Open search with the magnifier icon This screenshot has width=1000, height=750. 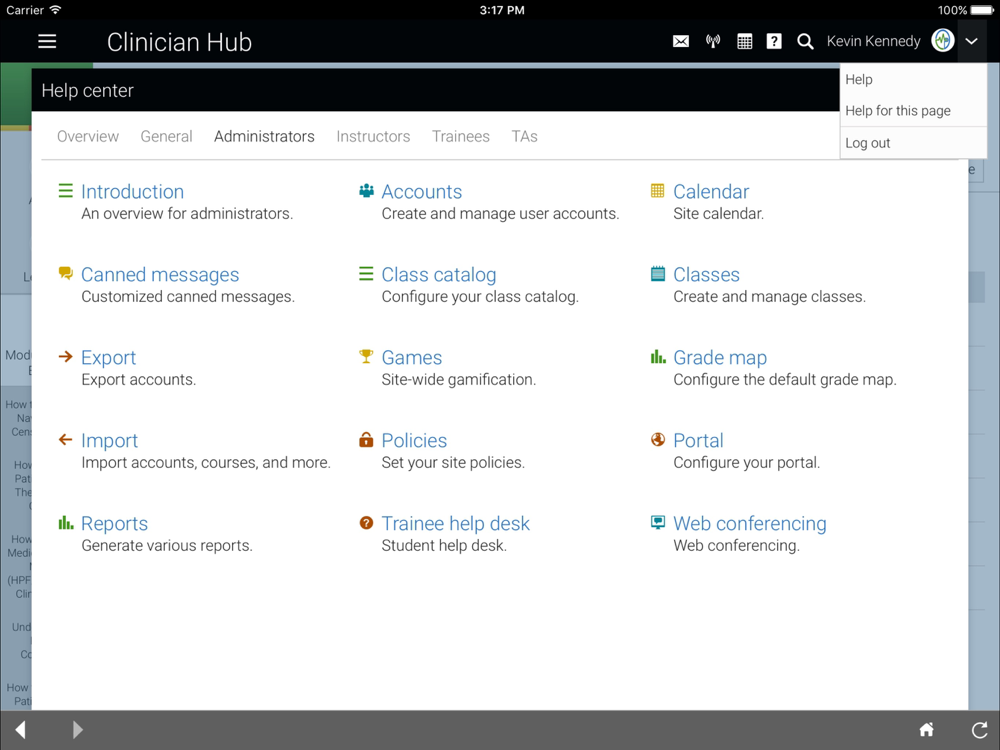805,41
